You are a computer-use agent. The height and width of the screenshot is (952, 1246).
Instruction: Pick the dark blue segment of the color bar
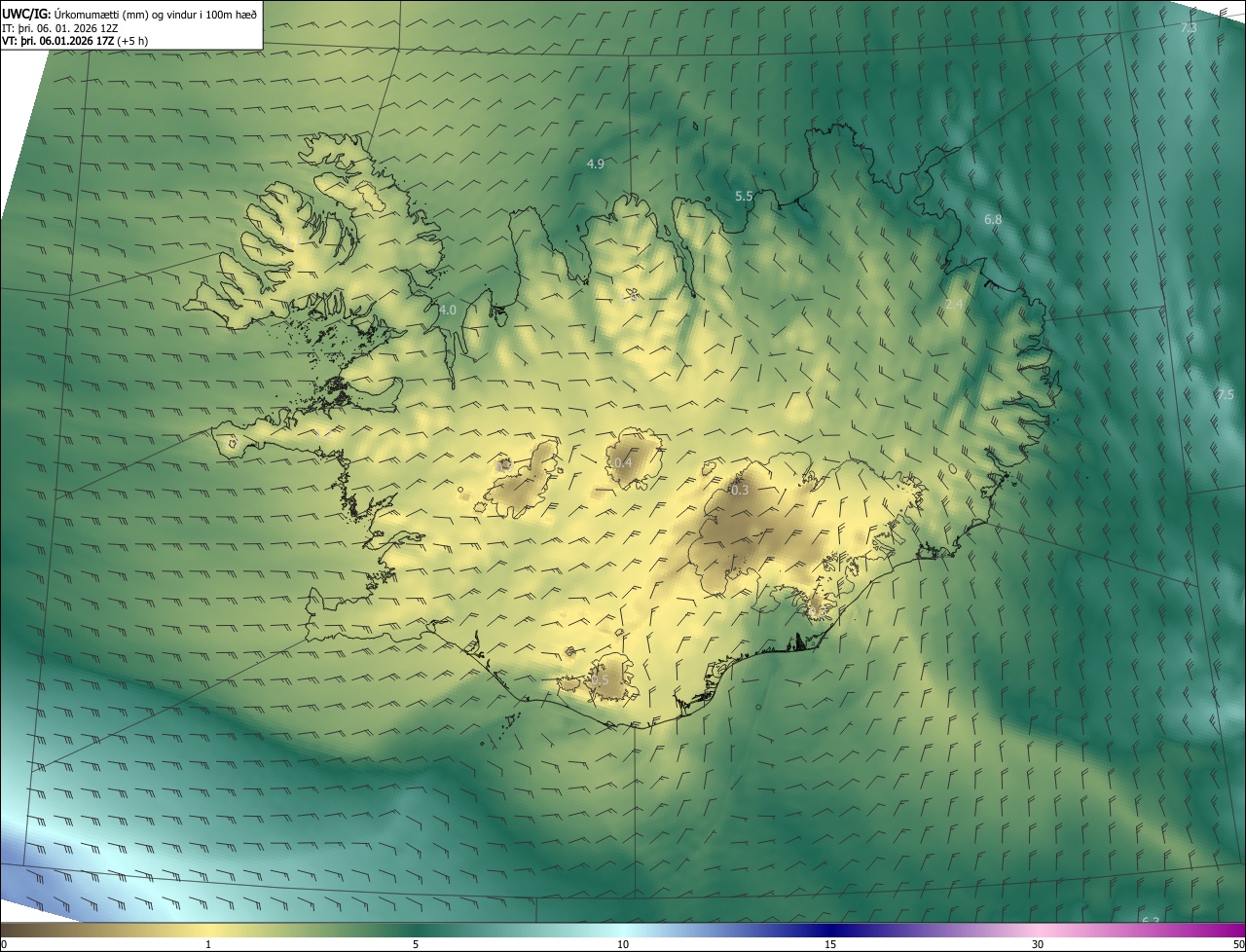[830, 931]
